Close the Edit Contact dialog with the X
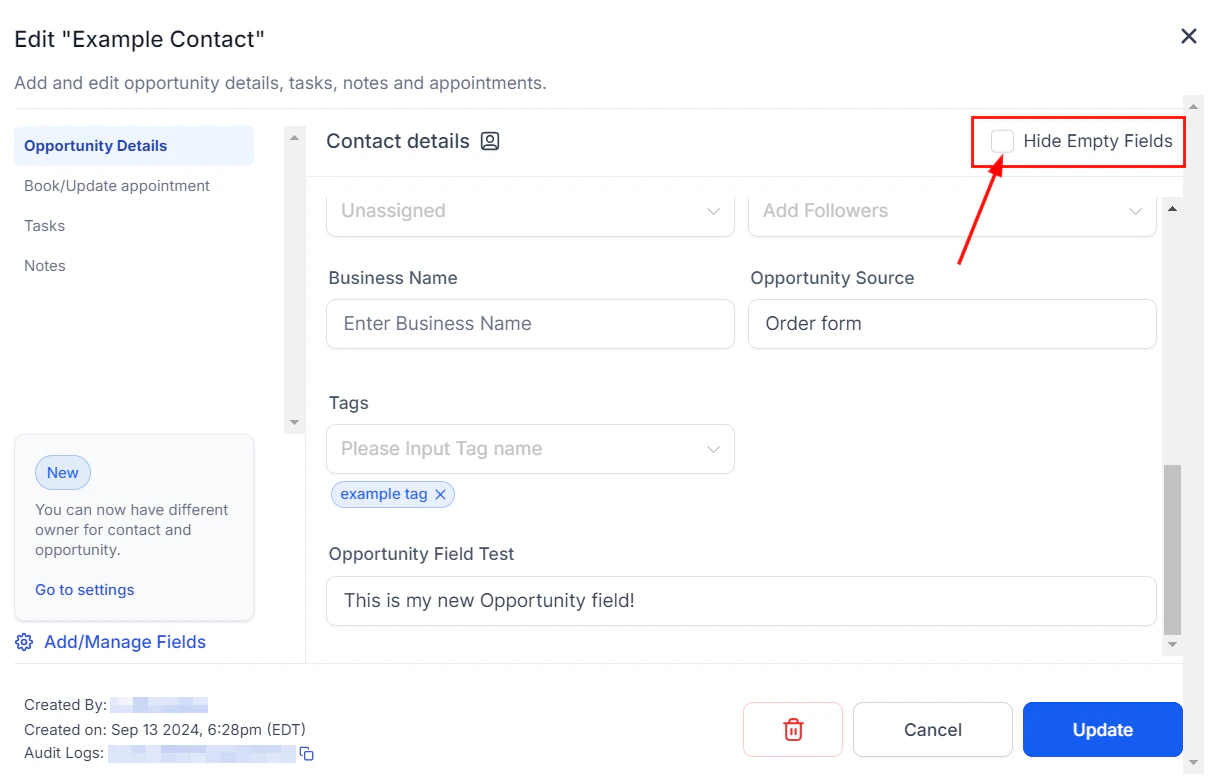This screenshot has height=781, width=1216. click(1188, 36)
